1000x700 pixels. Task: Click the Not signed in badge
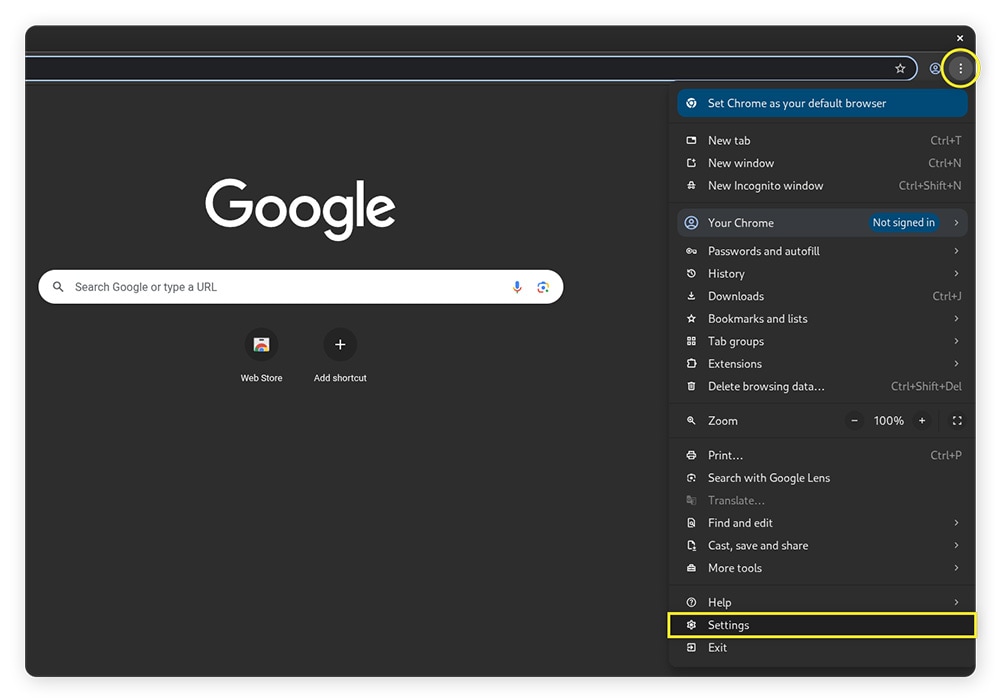pos(903,222)
